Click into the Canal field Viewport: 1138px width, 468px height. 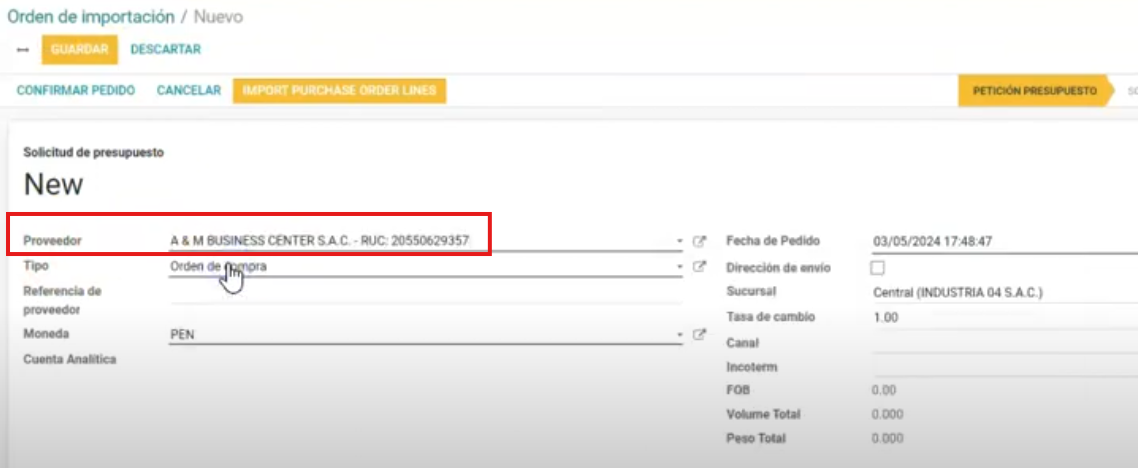click(x=1000, y=343)
